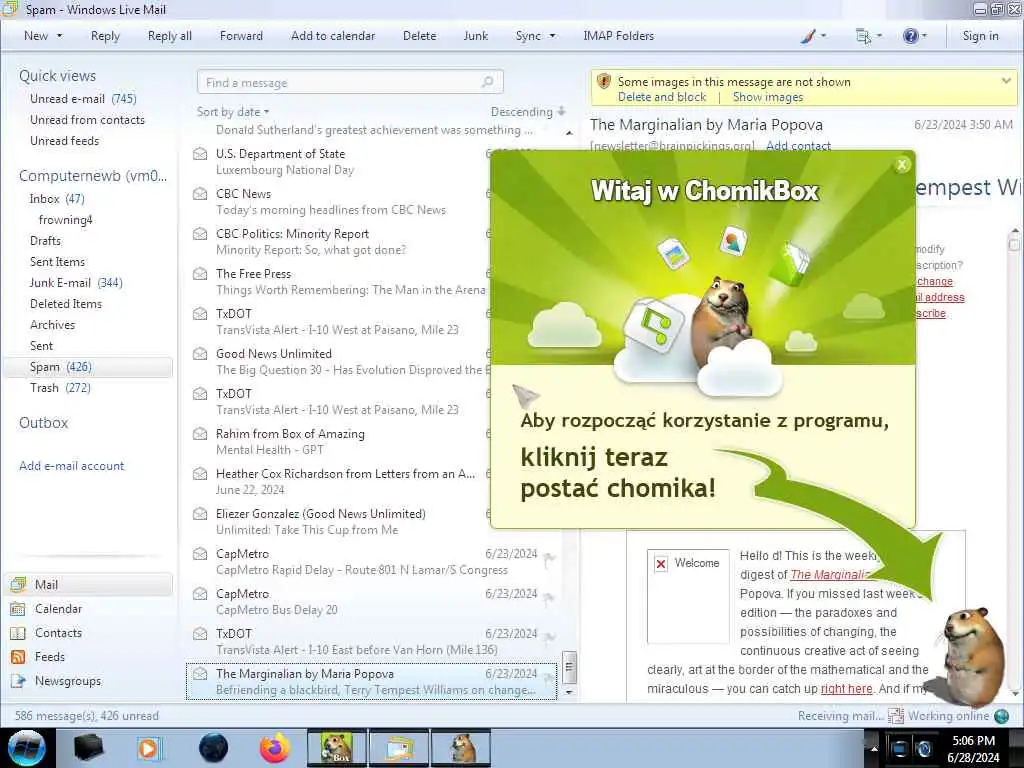Expand the info bar chevron
Image resolution: width=1024 pixels, height=768 pixels.
click(1006, 81)
